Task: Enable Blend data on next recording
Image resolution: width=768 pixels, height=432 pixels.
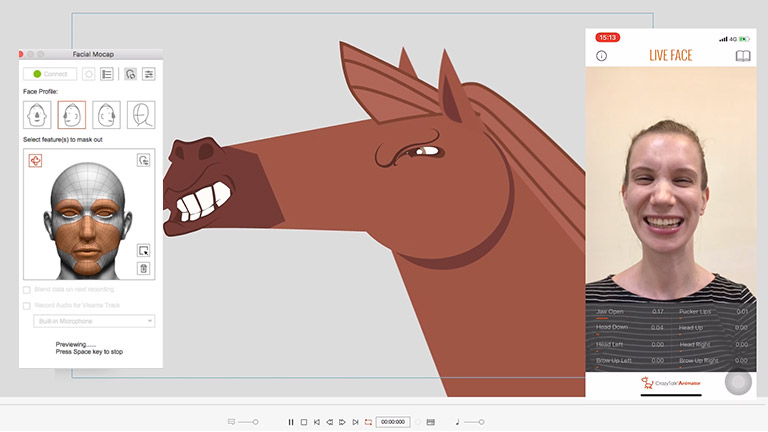Action: click(x=26, y=289)
